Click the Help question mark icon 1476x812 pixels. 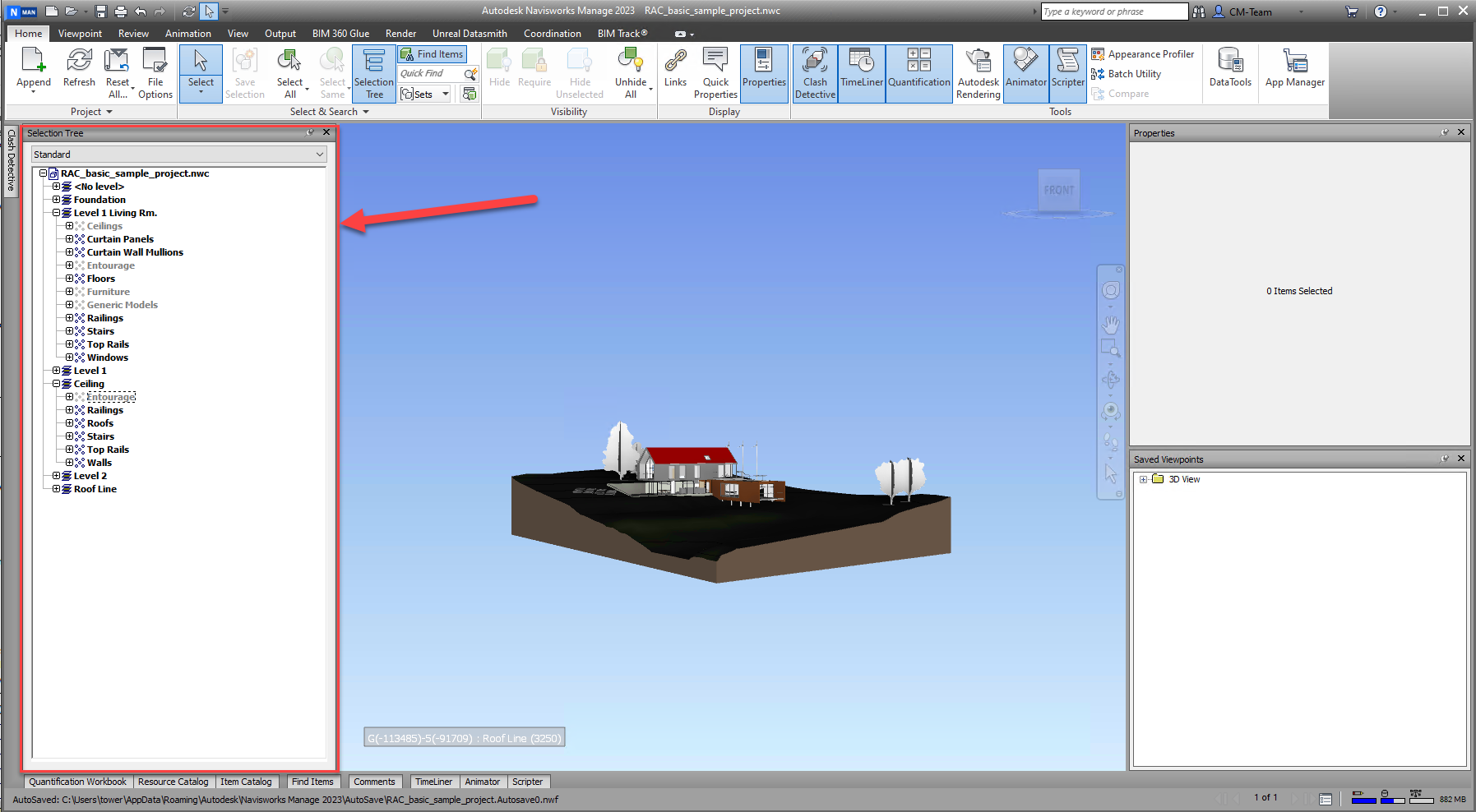[x=1381, y=12]
